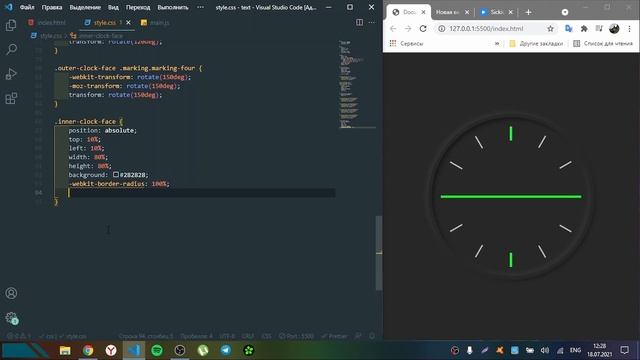Expand hidden bookmarks chevron
Viewport: 640px width, 360px height.
click(497, 43)
